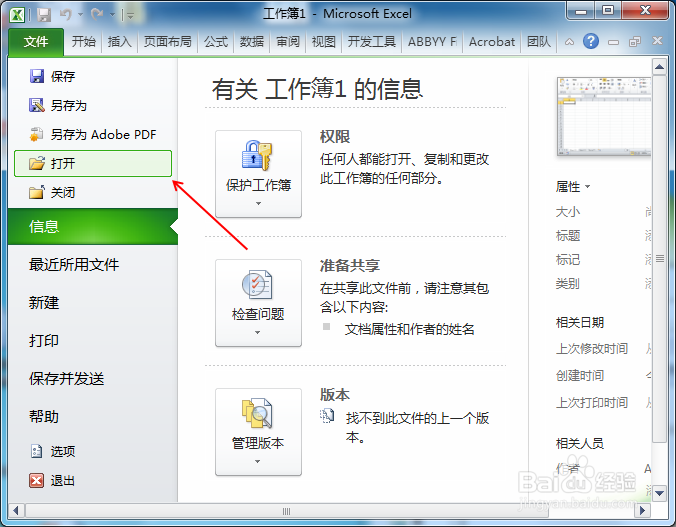Screen dimensions: 676x527
Task: Click the vertical scrollbar up arrow
Action: (x=660, y=67)
